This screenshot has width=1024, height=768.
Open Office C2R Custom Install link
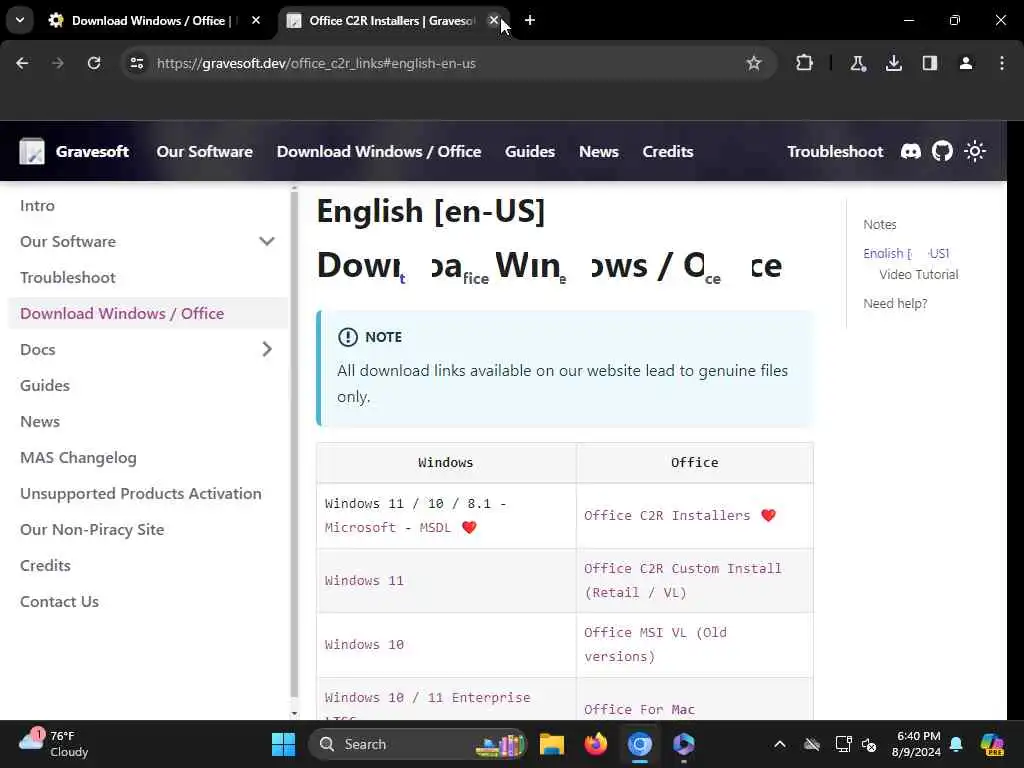pos(682,581)
